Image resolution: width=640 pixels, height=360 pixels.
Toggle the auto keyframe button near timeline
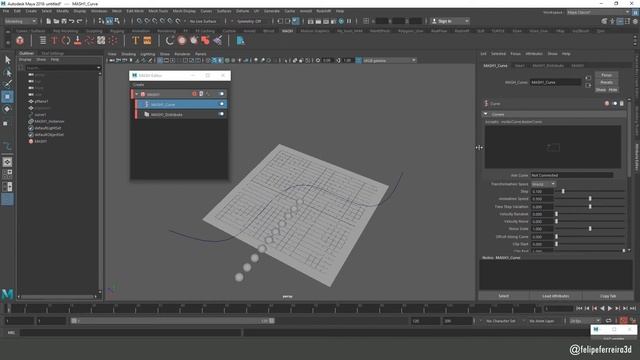coord(623,321)
